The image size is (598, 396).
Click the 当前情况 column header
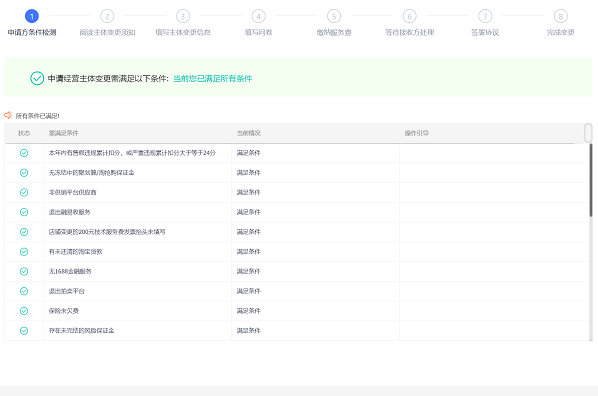(249, 133)
